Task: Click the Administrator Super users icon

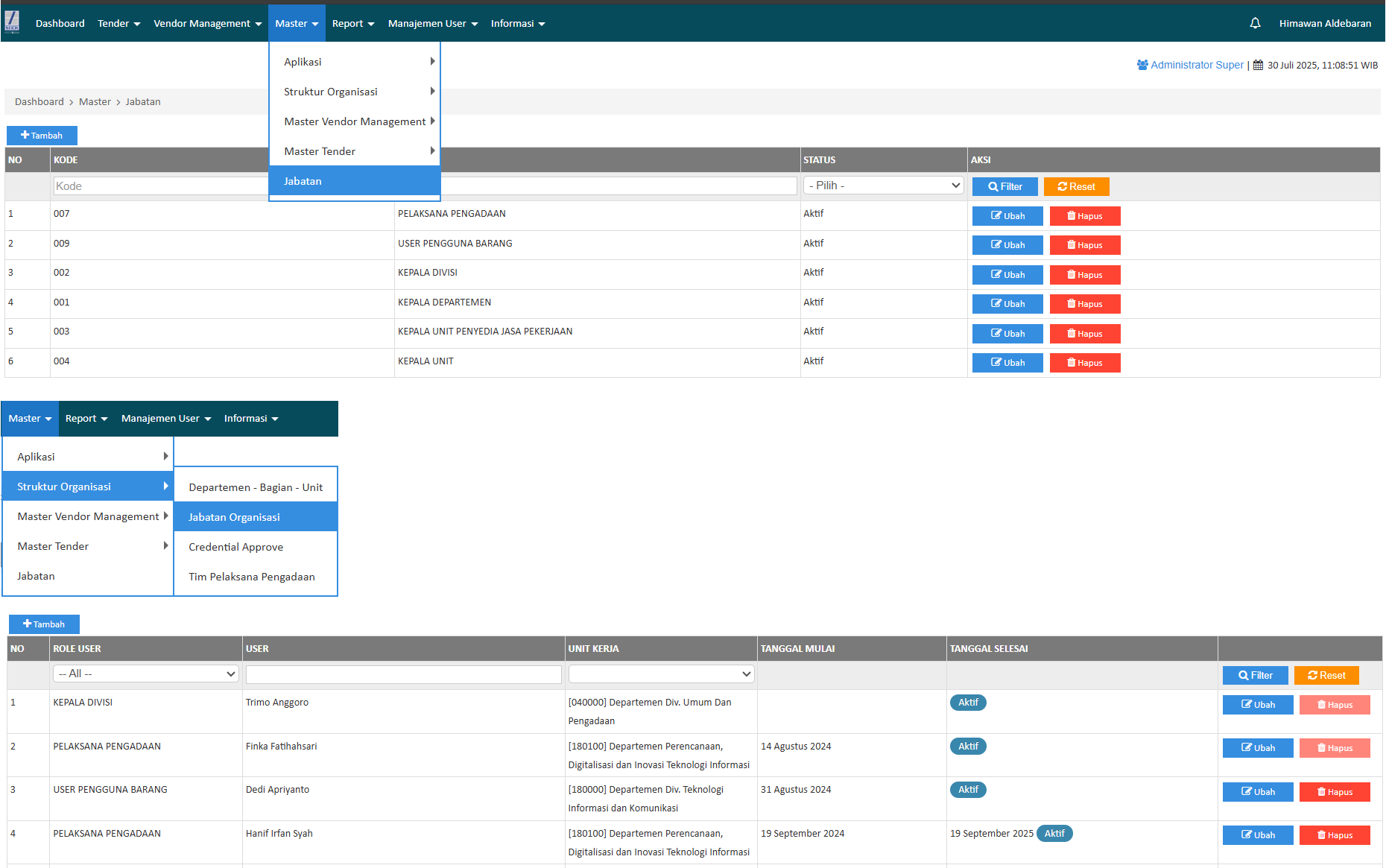Action: tap(1142, 65)
